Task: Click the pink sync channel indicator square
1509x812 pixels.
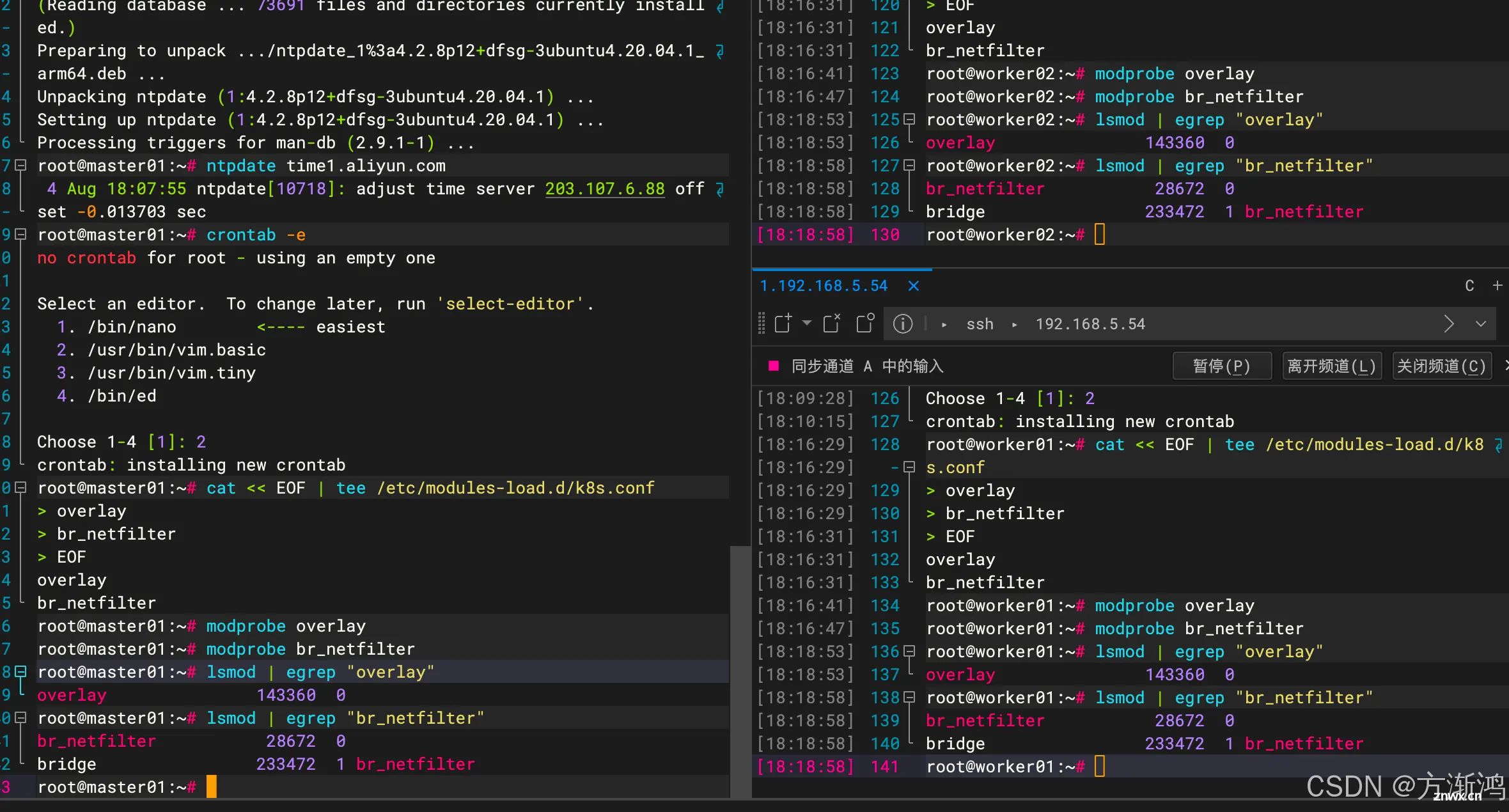Action: (x=774, y=366)
